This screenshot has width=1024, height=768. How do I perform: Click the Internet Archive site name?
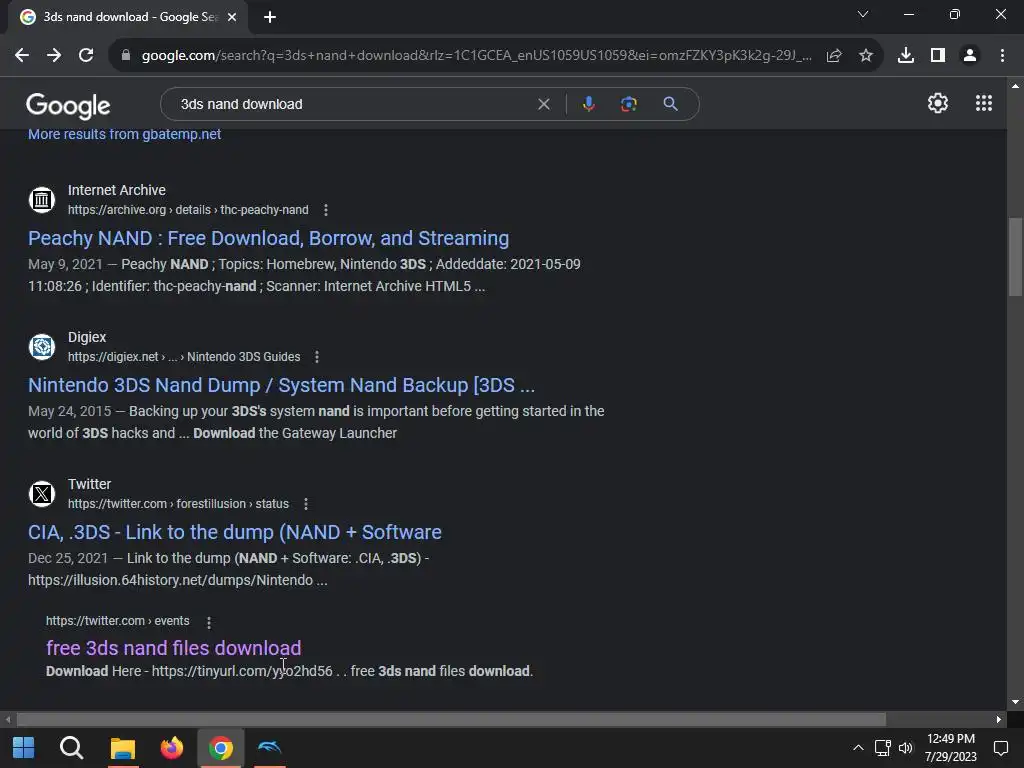tap(117, 190)
